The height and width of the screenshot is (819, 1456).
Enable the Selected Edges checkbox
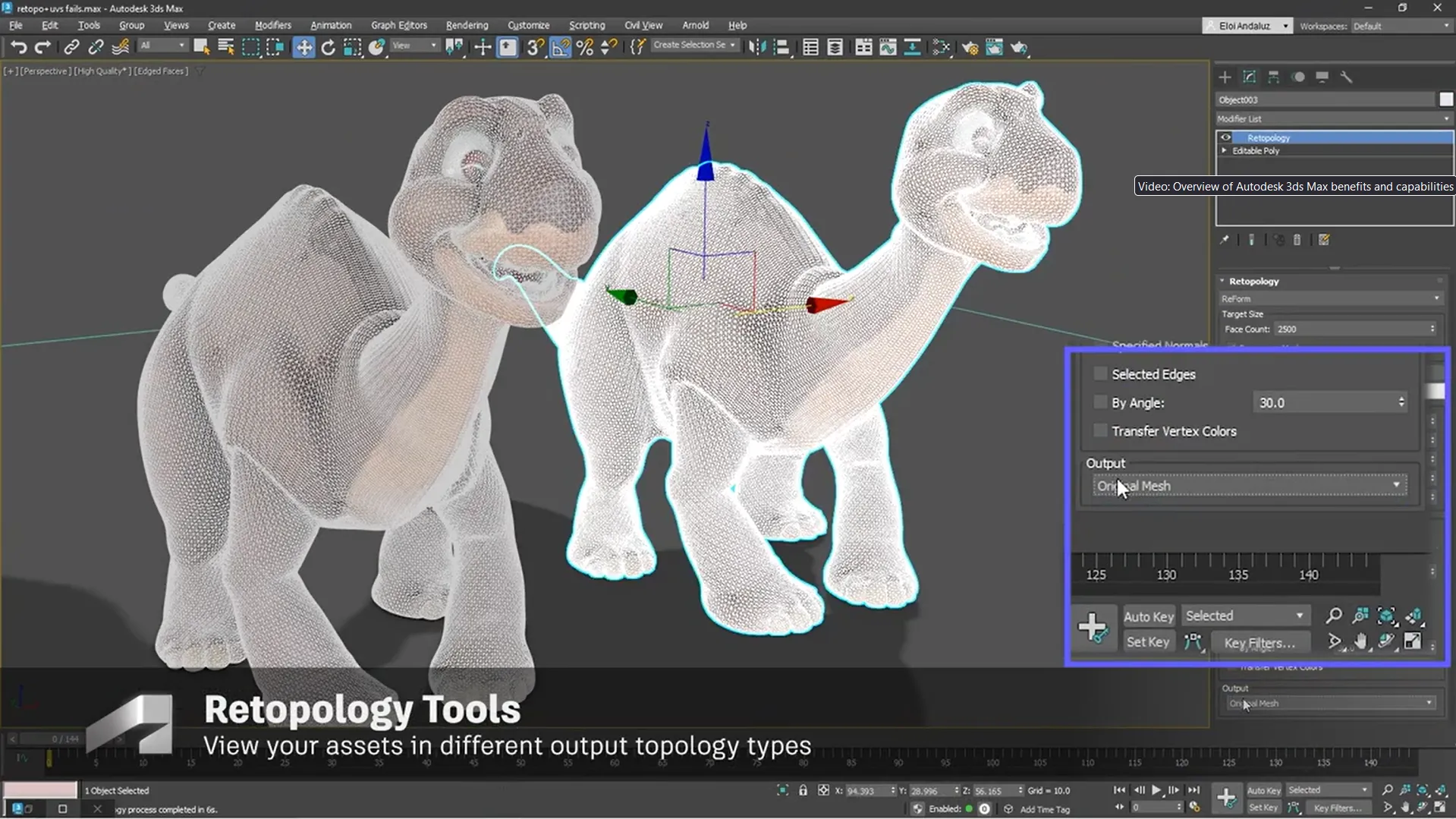point(1099,373)
